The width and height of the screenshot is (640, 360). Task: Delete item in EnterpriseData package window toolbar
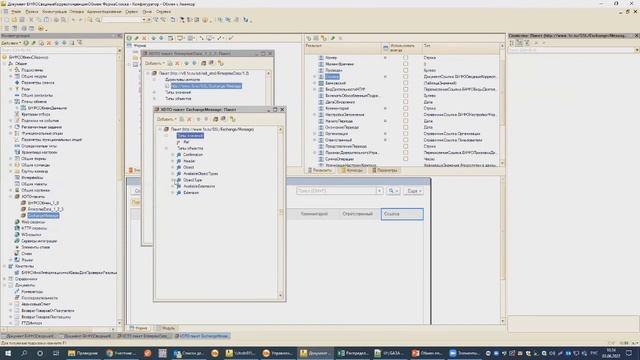(178, 63)
